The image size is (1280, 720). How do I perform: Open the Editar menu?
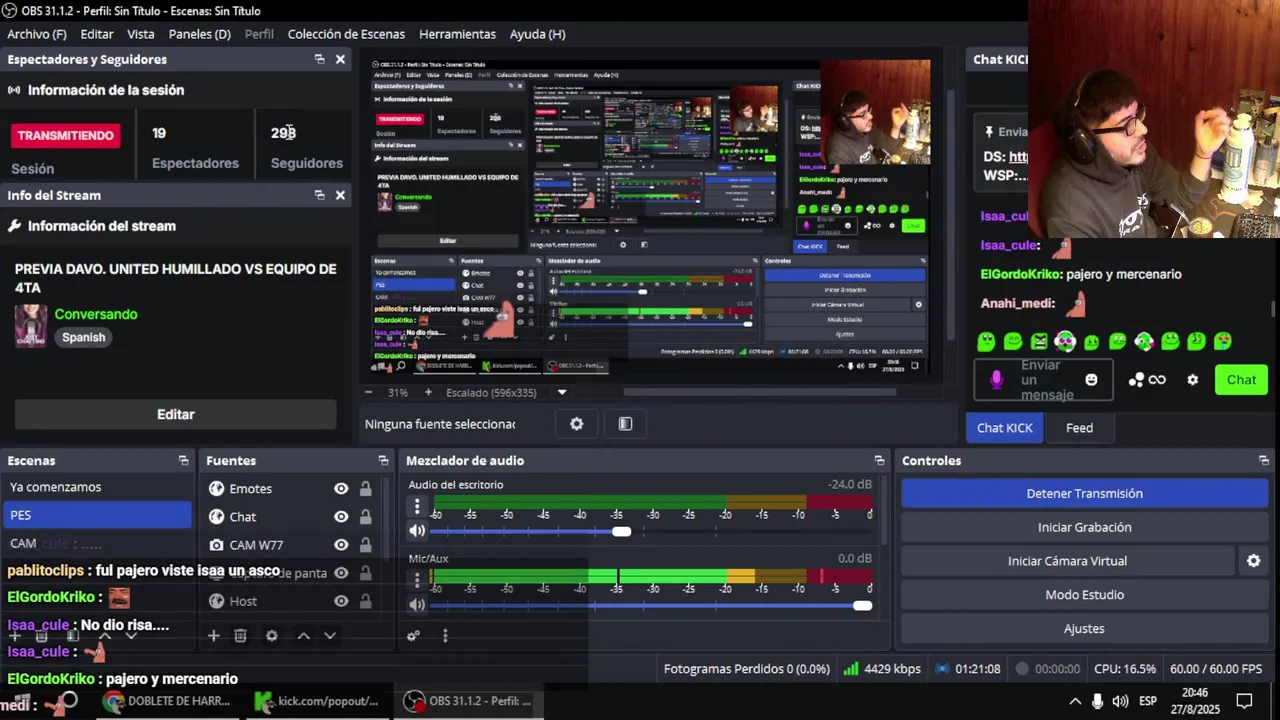97,34
